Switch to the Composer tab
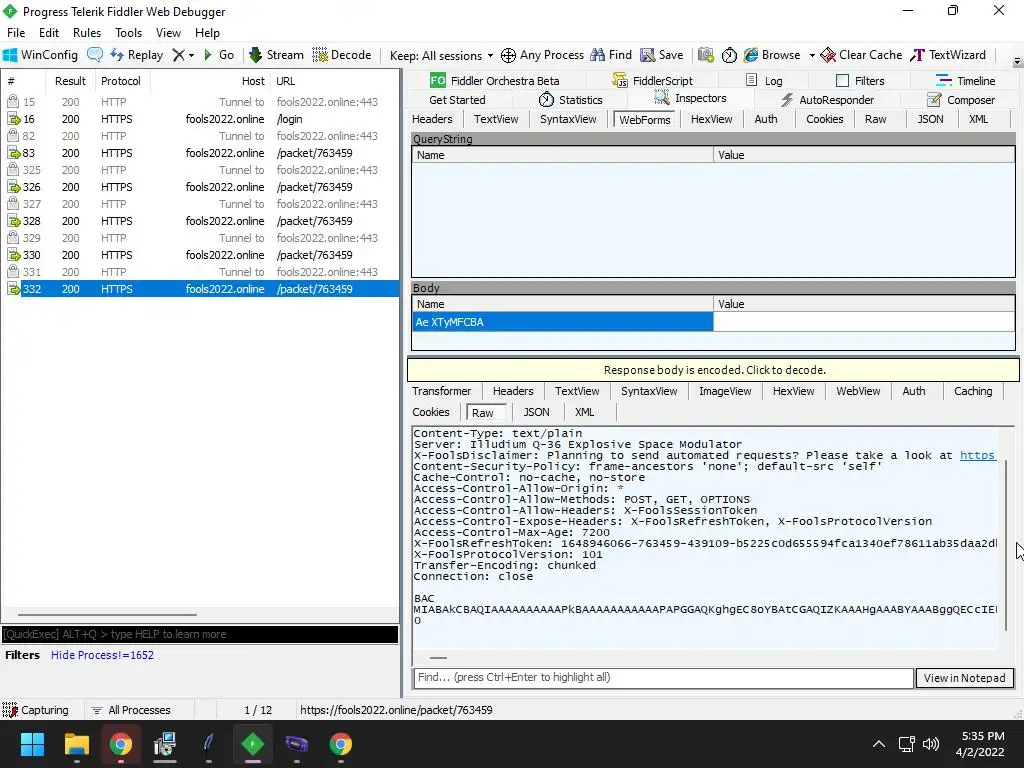Viewport: 1024px width, 768px height. coord(961,99)
